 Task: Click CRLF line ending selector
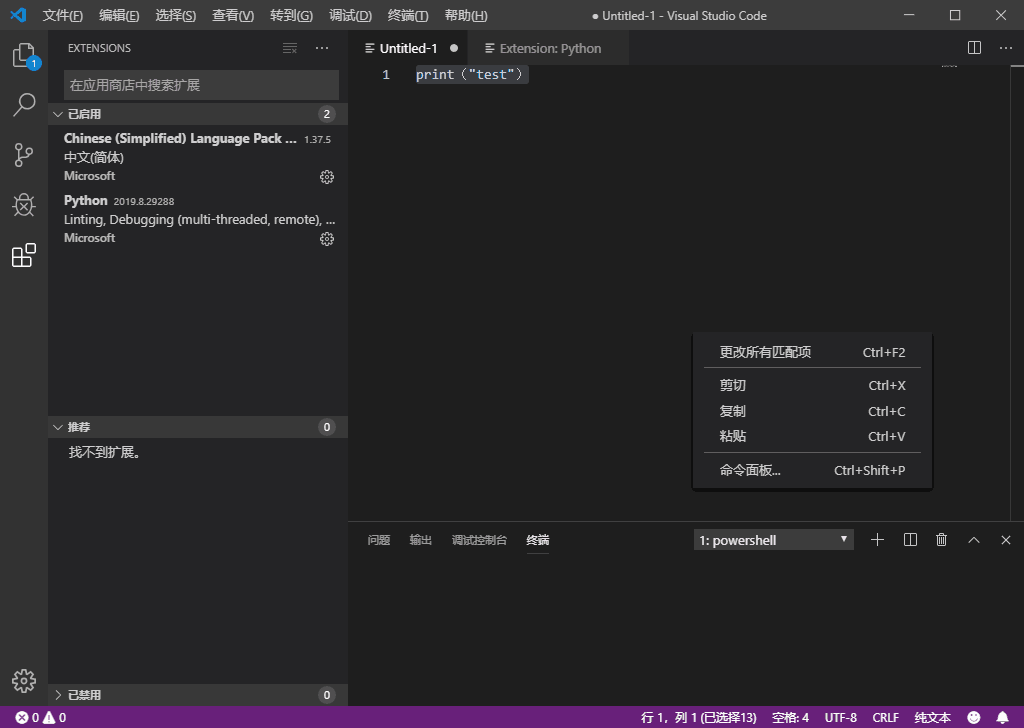tap(886, 718)
